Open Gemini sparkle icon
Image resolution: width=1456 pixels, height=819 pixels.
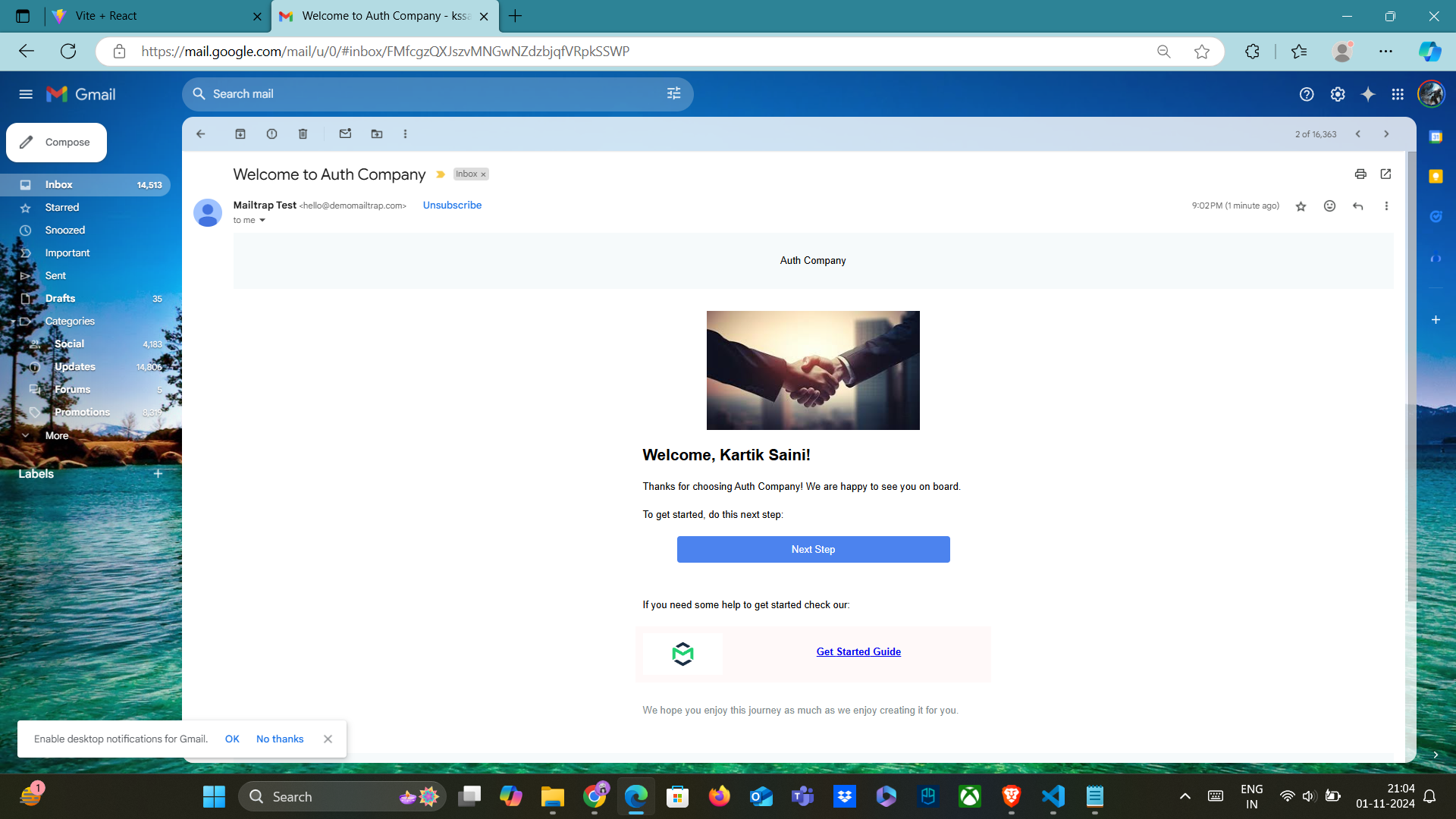(1368, 94)
